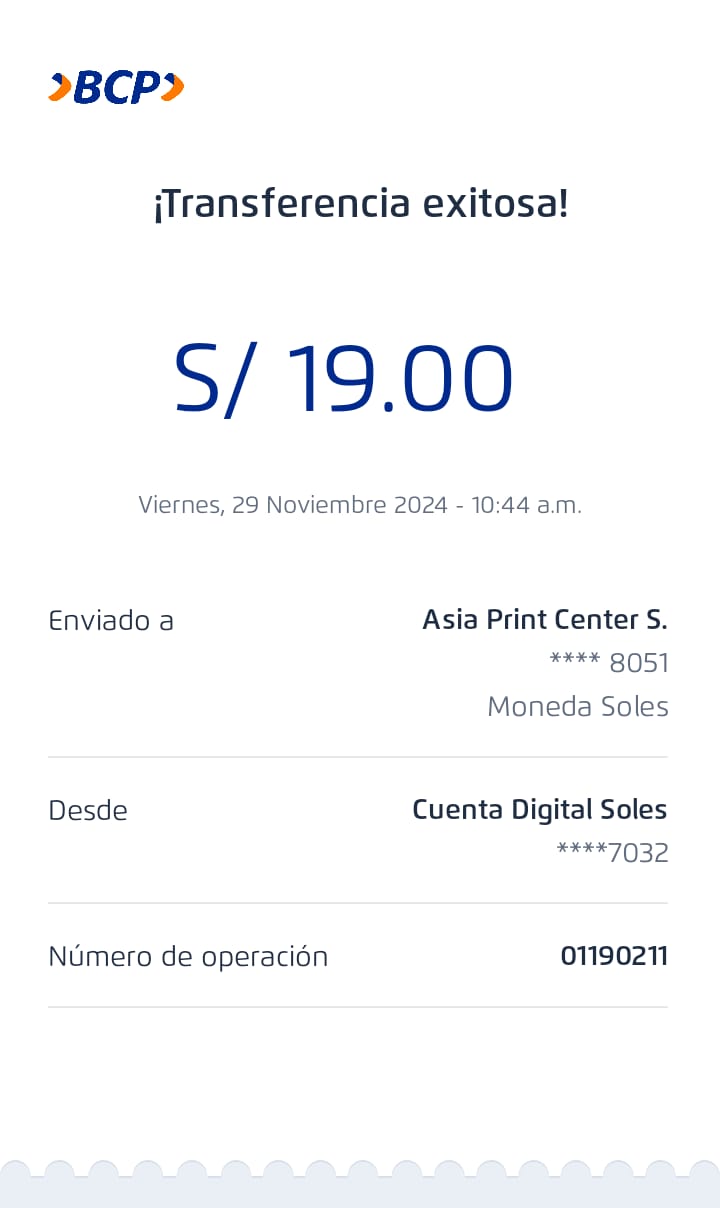Image resolution: width=720 pixels, height=1208 pixels.
Task: Tap the Transferencia exitosa heading
Action: point(360,204)
